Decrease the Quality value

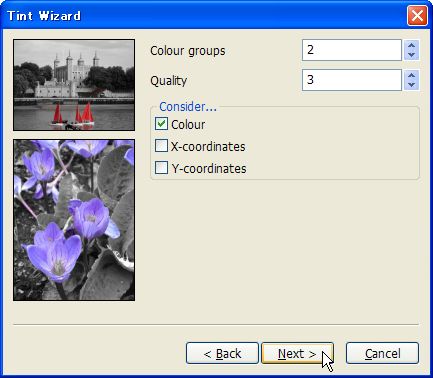pyautogui.click(x=411, y=85)
